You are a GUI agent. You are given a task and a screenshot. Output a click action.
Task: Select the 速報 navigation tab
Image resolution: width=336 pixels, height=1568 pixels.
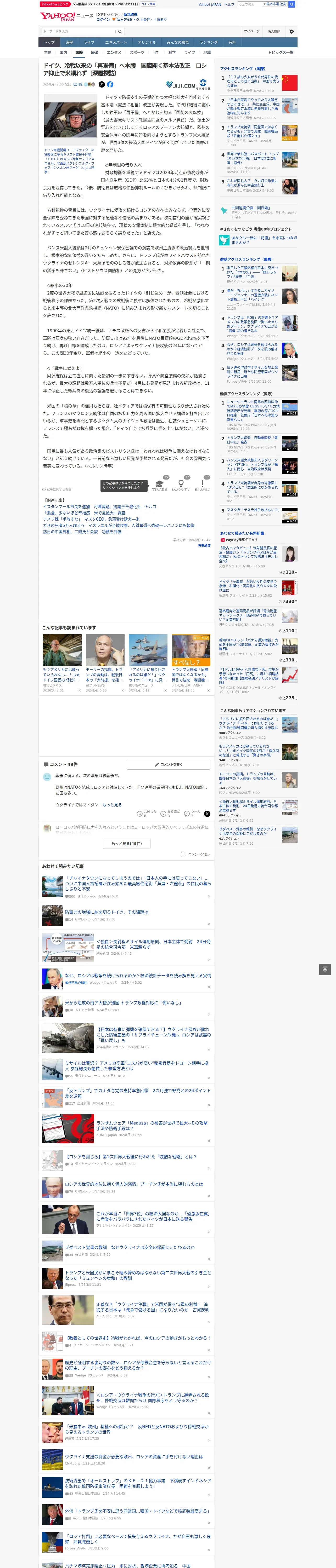click(69, 42)
